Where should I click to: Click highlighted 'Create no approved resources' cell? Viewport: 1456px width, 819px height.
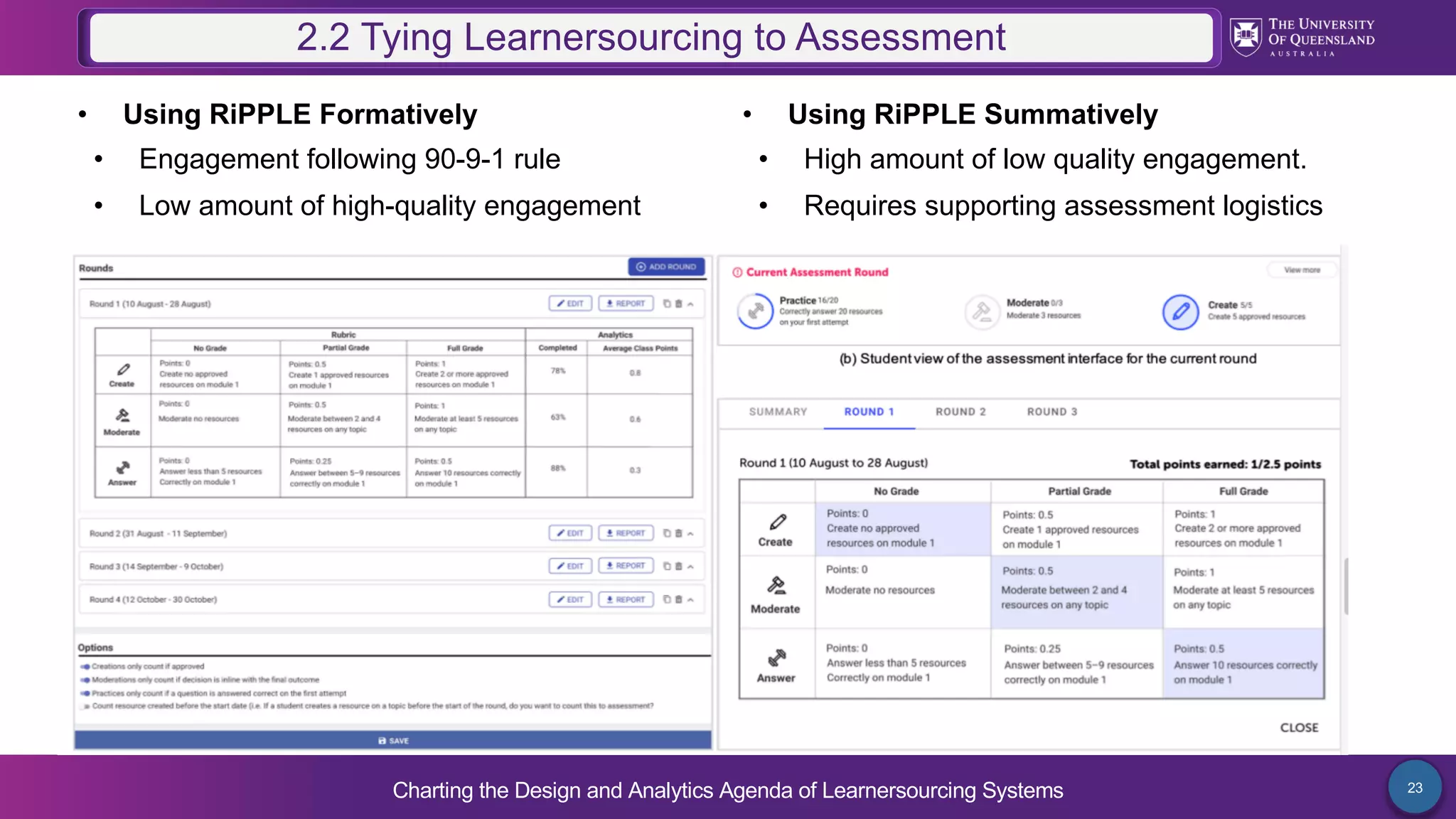903,529
